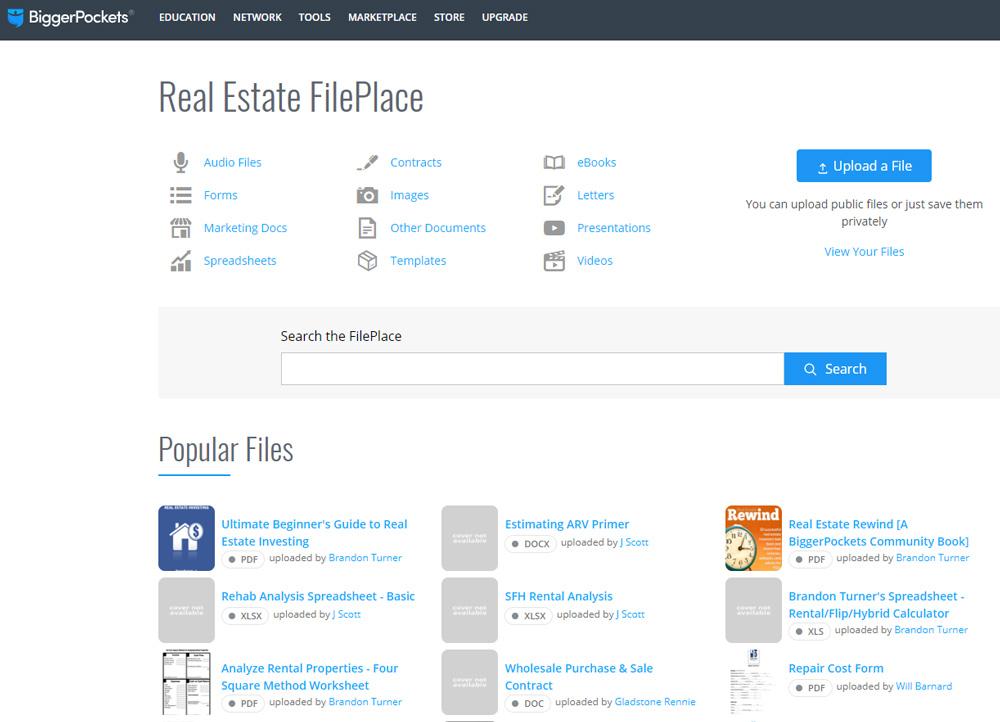Screen dimensions: 1000x722
Task: Click the Ultimate Beginner's Guide cover thumbnail
Action: (x=186, y=538)
